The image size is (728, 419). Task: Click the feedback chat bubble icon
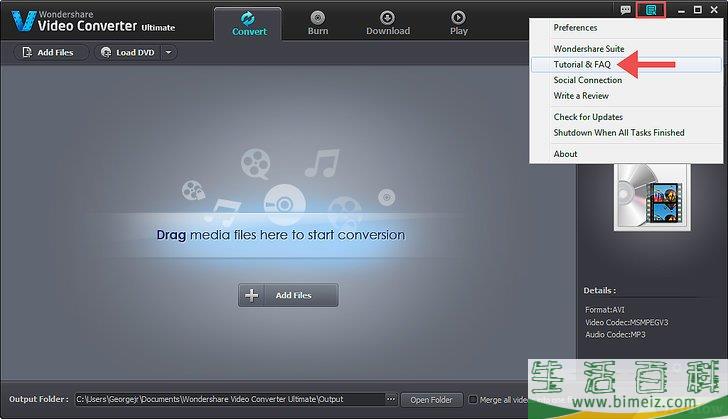point(625,10)
